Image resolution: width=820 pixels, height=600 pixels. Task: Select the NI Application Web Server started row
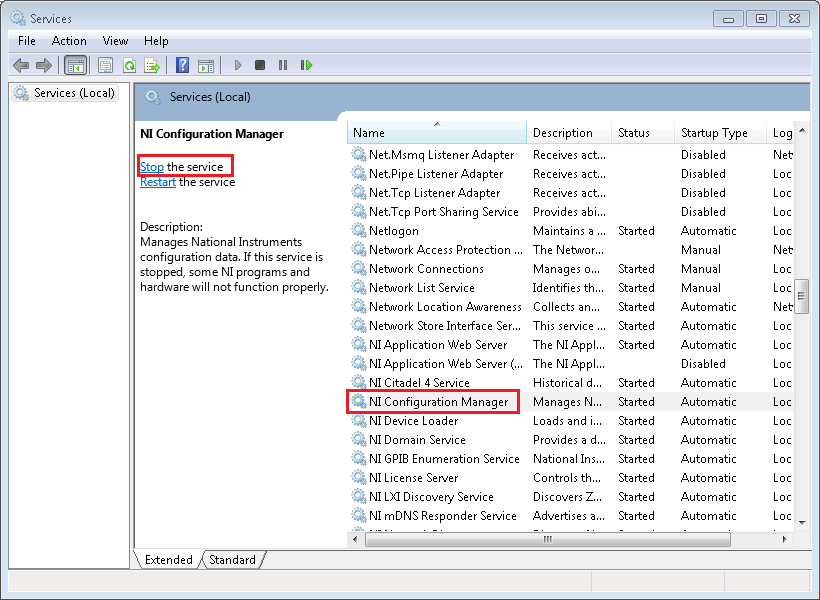571,345
